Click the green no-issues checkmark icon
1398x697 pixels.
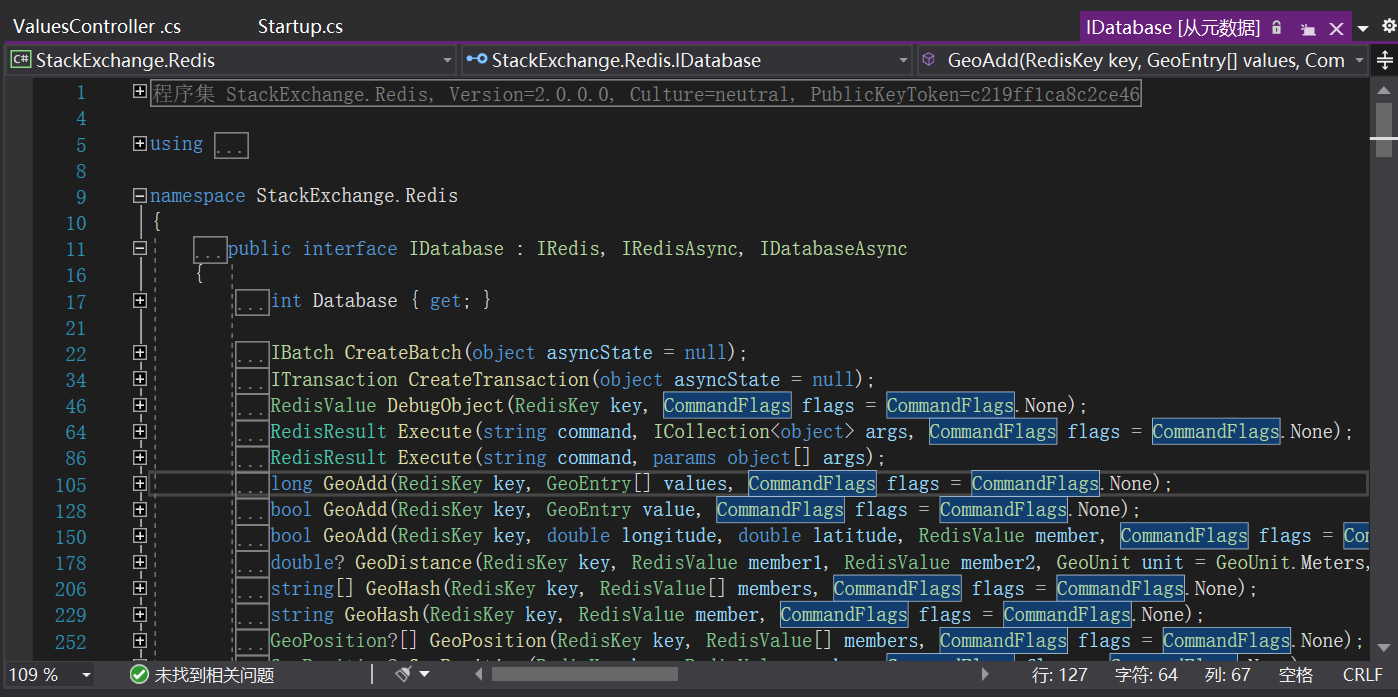(x=139, y=675)
